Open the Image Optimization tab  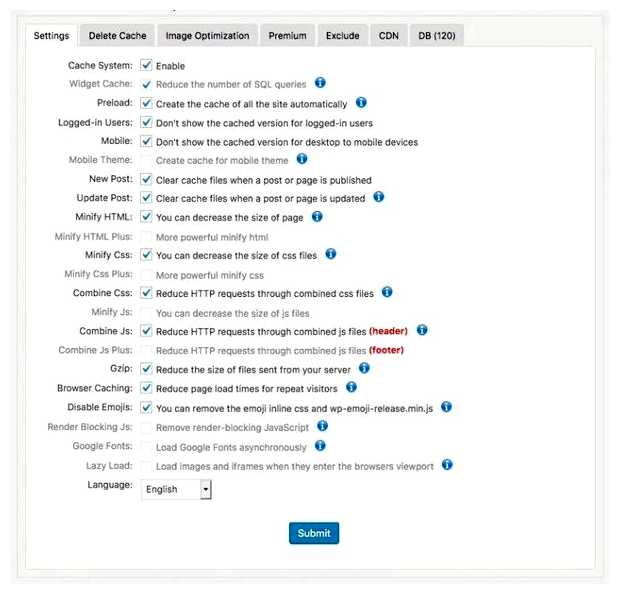[x=207, y=36]
